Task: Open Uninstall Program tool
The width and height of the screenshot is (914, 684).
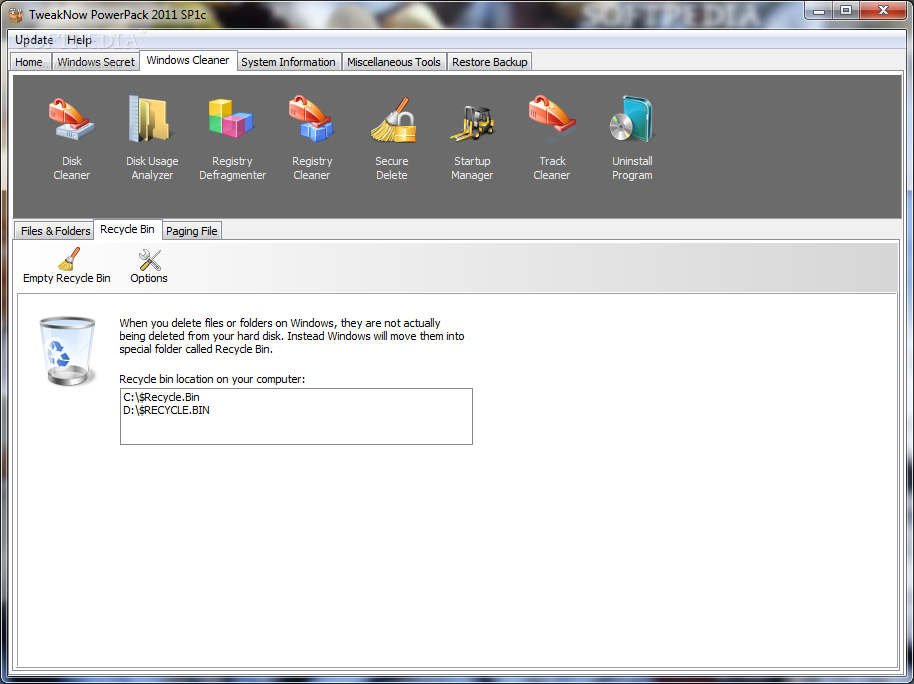Action: 632,139
